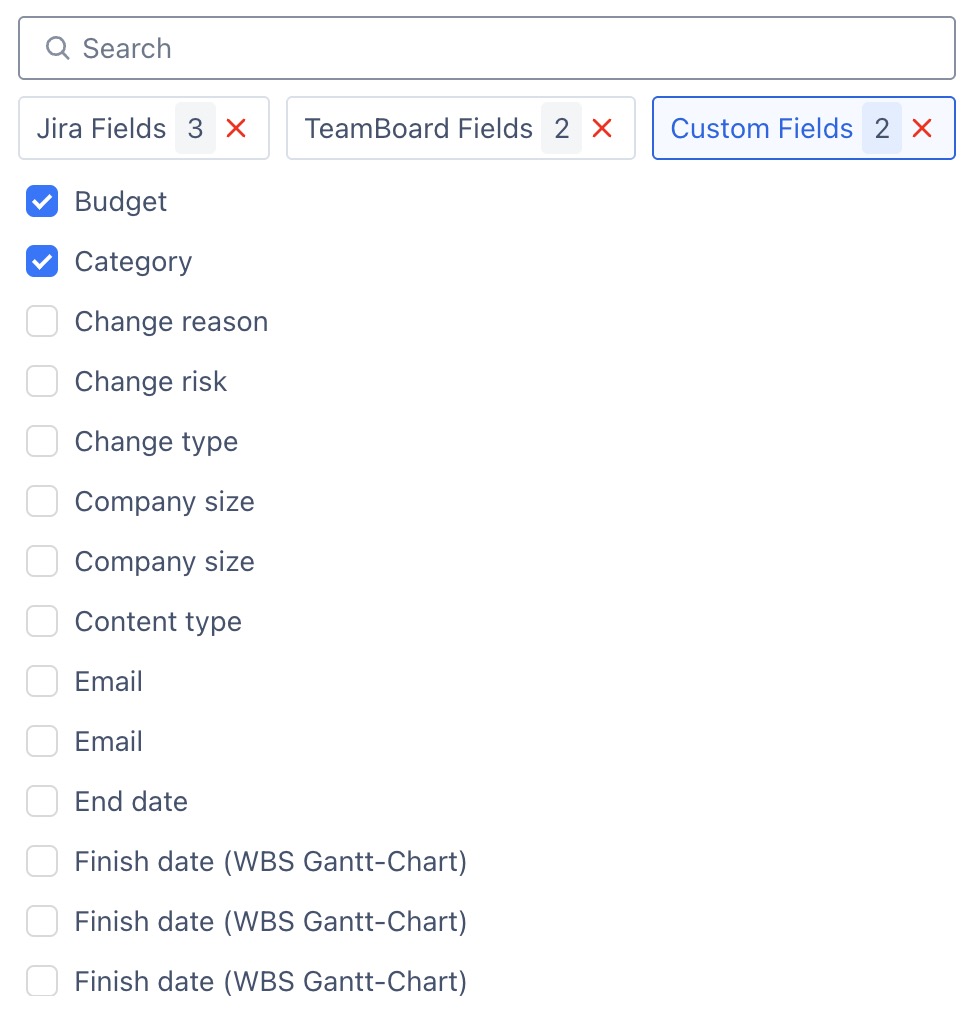Tick the first Email checkbox

coord(42,681)
